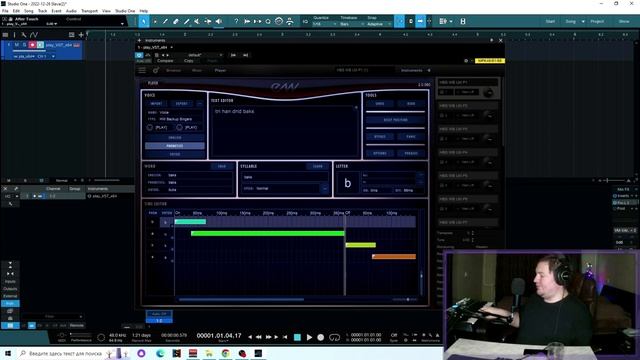Open Chrome from the taskbar
The image size is (640, 360).
[x=225, y=353]
